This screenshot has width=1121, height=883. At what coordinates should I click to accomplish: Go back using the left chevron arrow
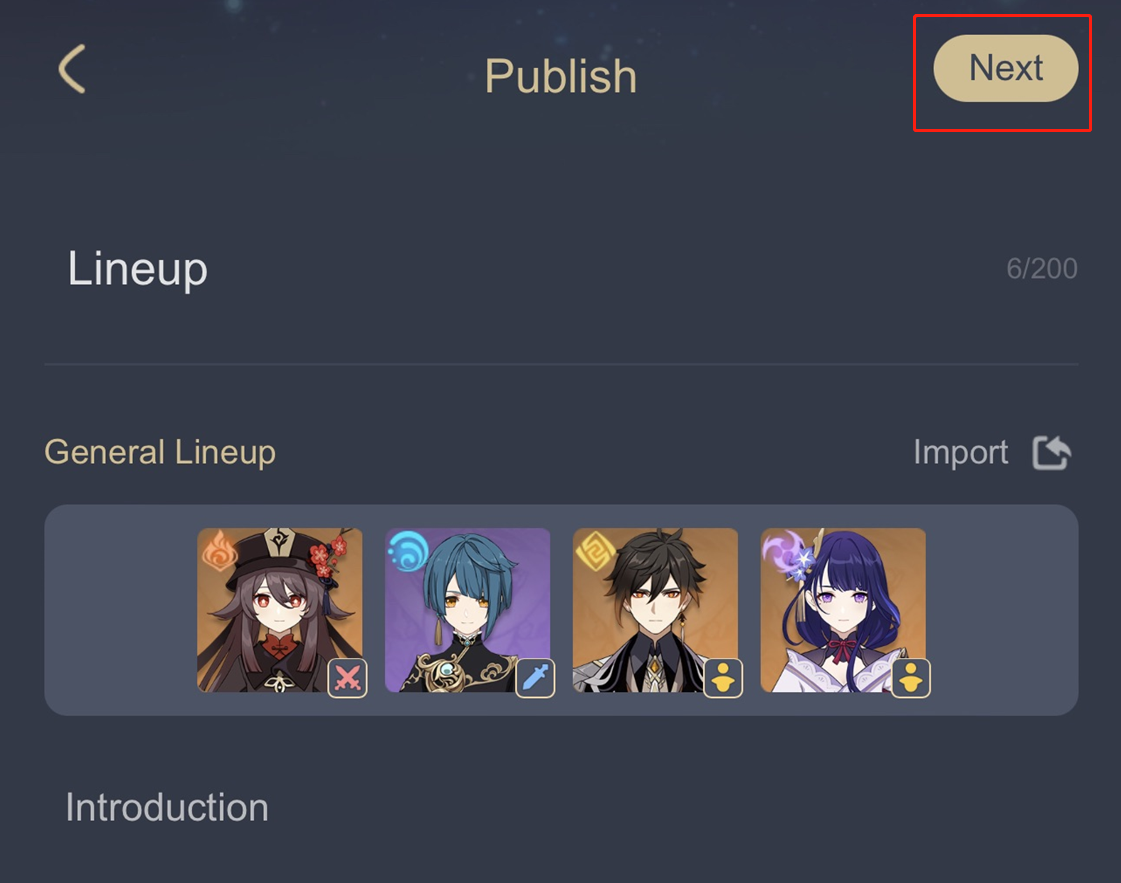point(71,69)
